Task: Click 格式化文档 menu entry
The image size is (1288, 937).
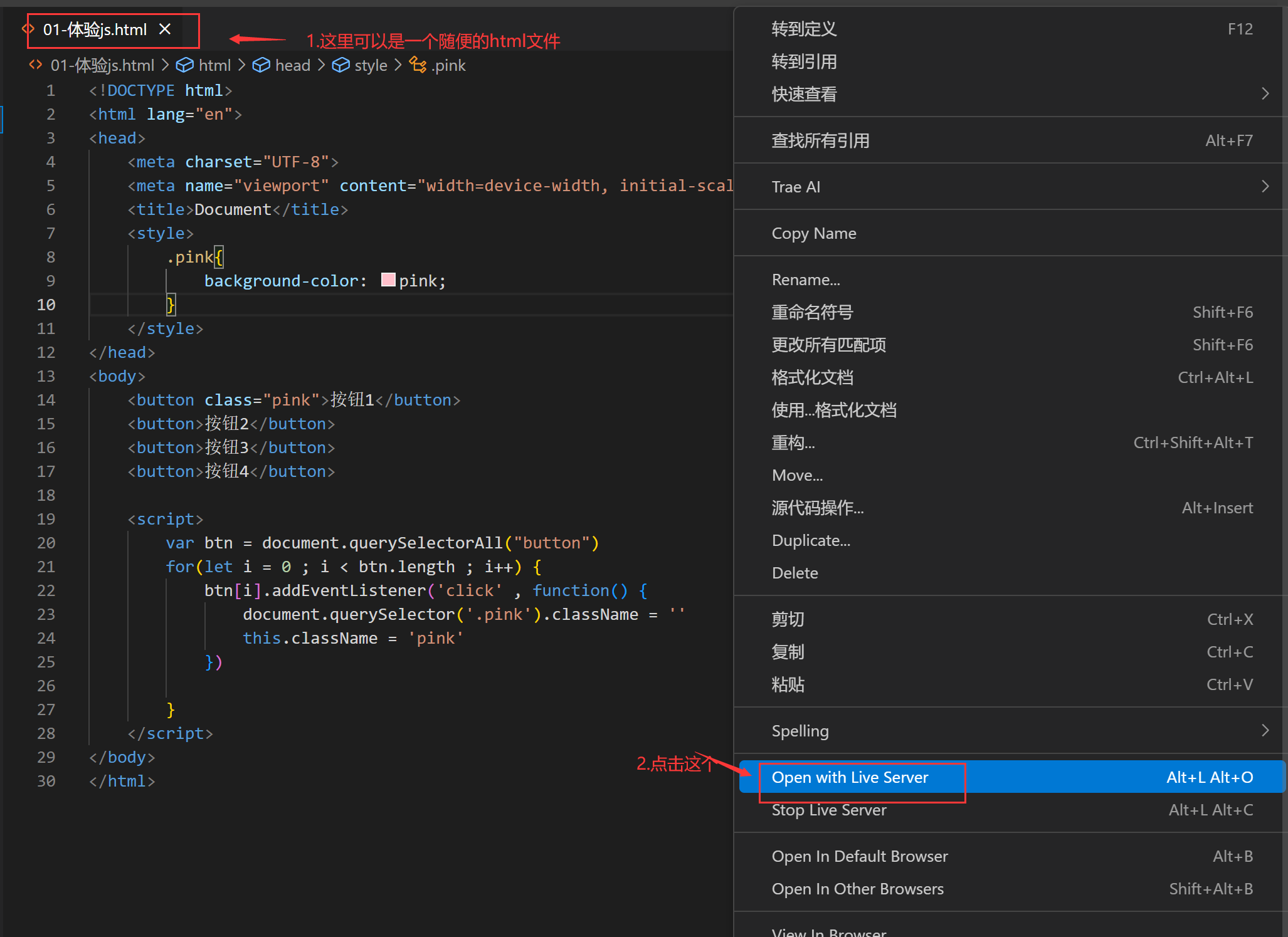Action: tap(812, 377)
